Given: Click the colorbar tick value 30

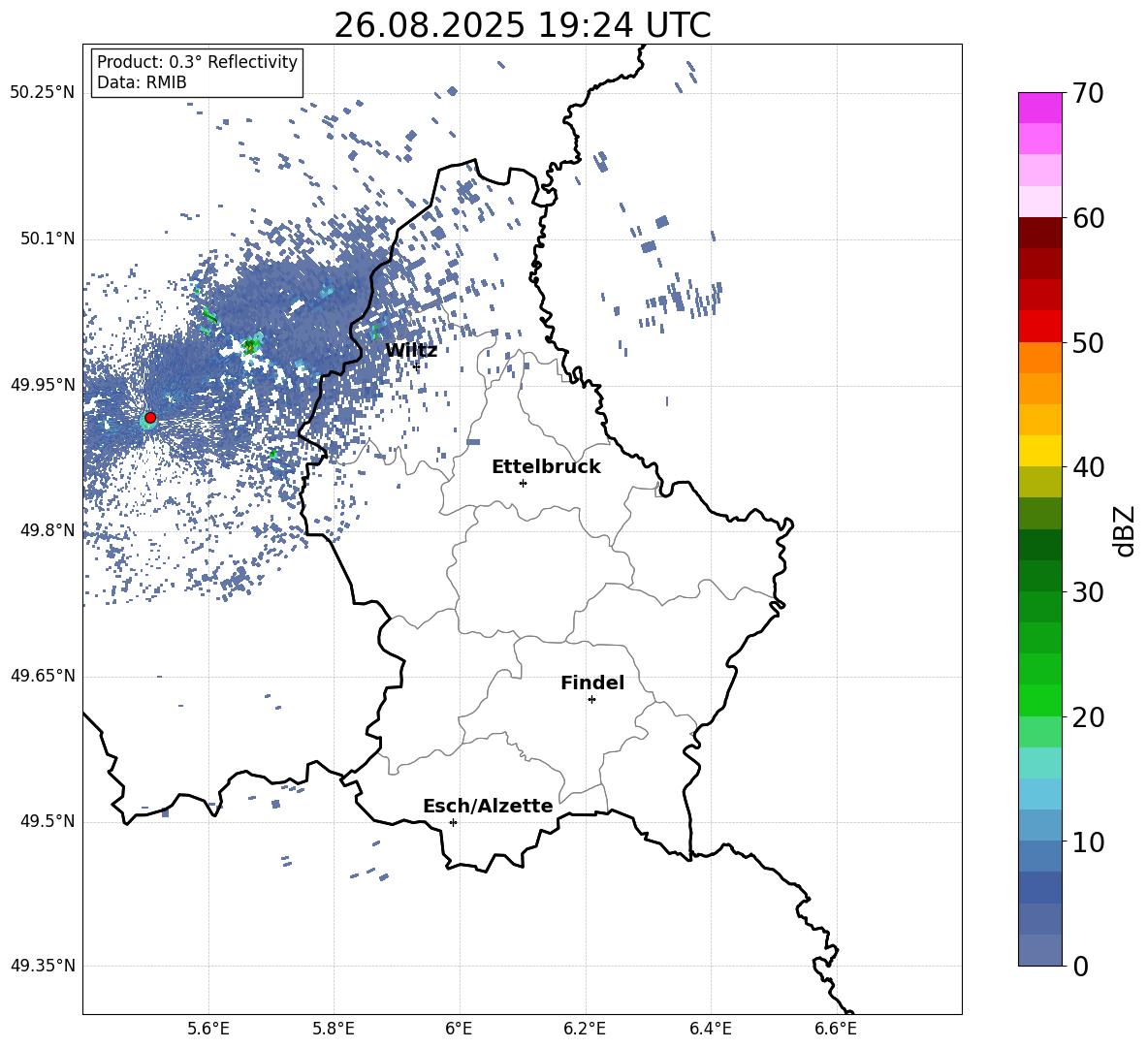Looking at the screenshot, I should 1088,592.
